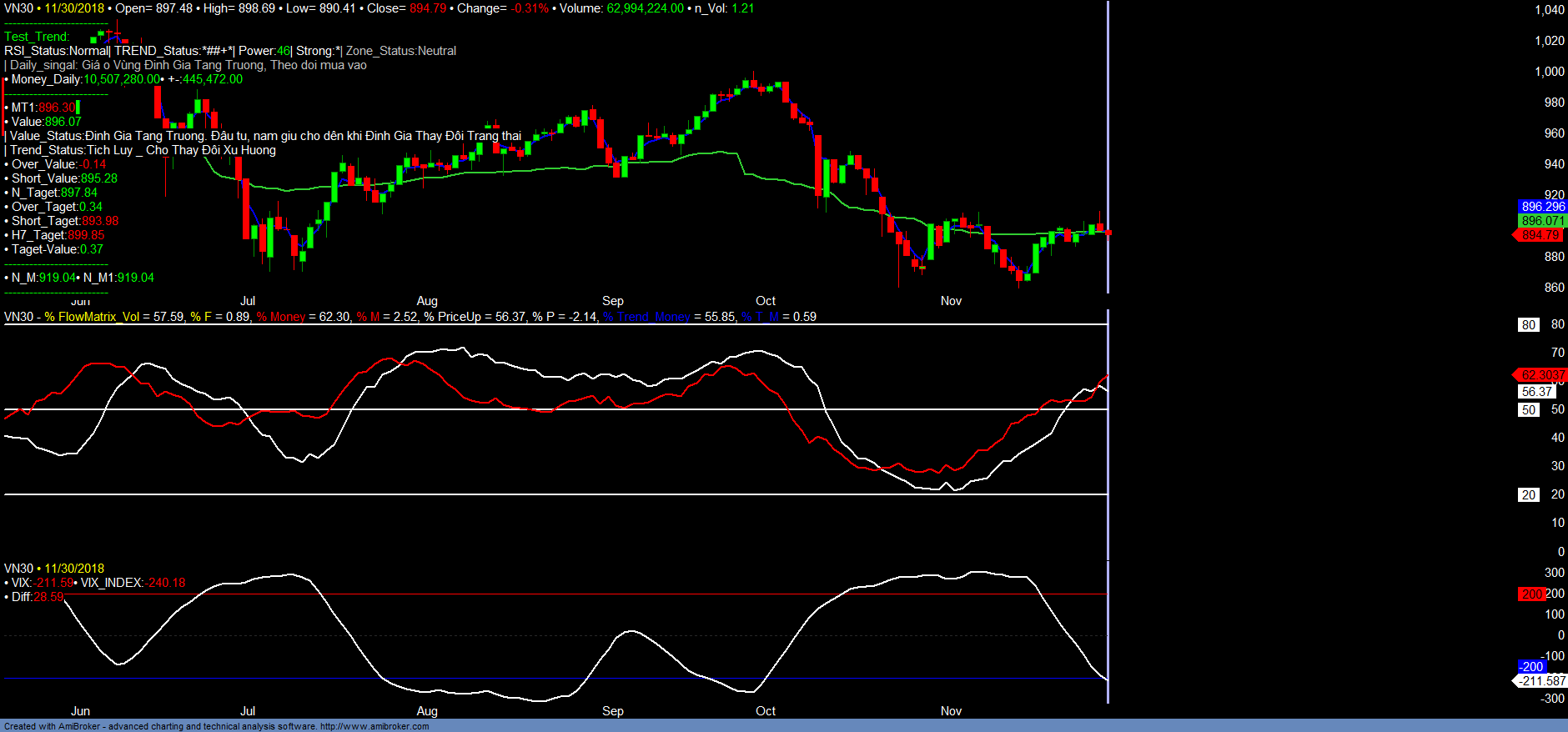Click the blue 896.296 price label
The height and width of the screenshot is (732, 1568).
pos(1542,207)
